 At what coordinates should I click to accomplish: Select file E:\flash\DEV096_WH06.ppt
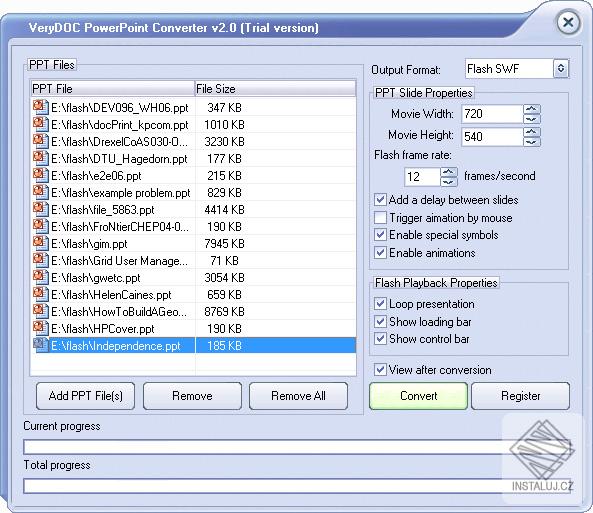120,108
